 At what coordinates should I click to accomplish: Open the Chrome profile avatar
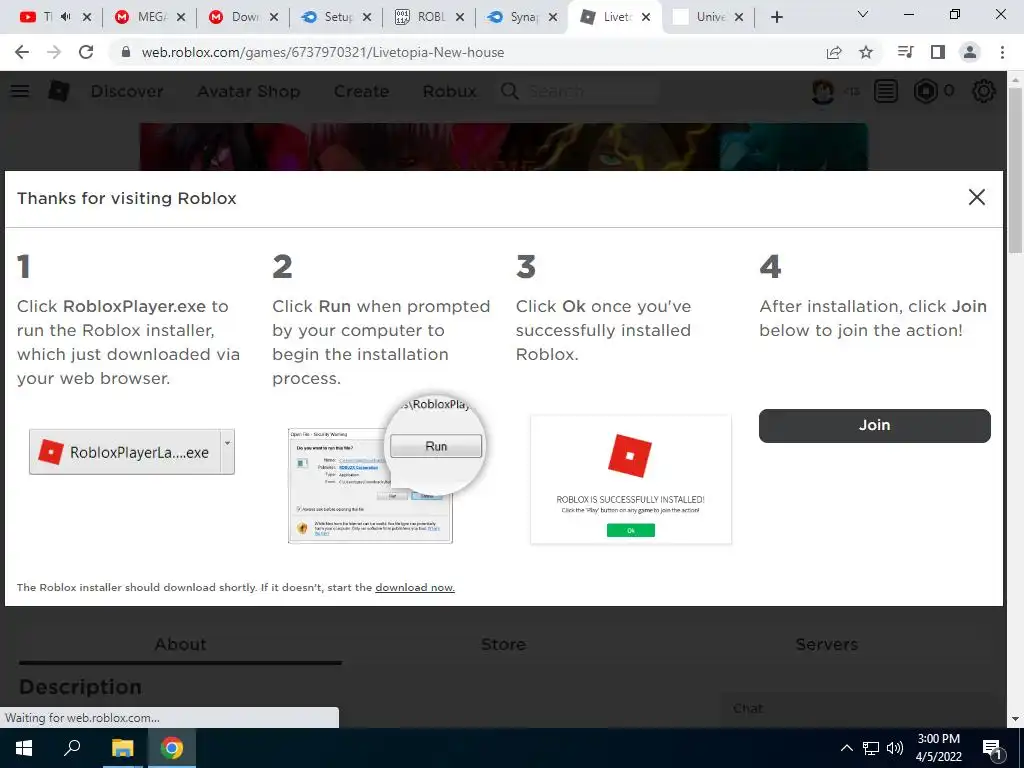pyautogui.click(x=970, y=52)
